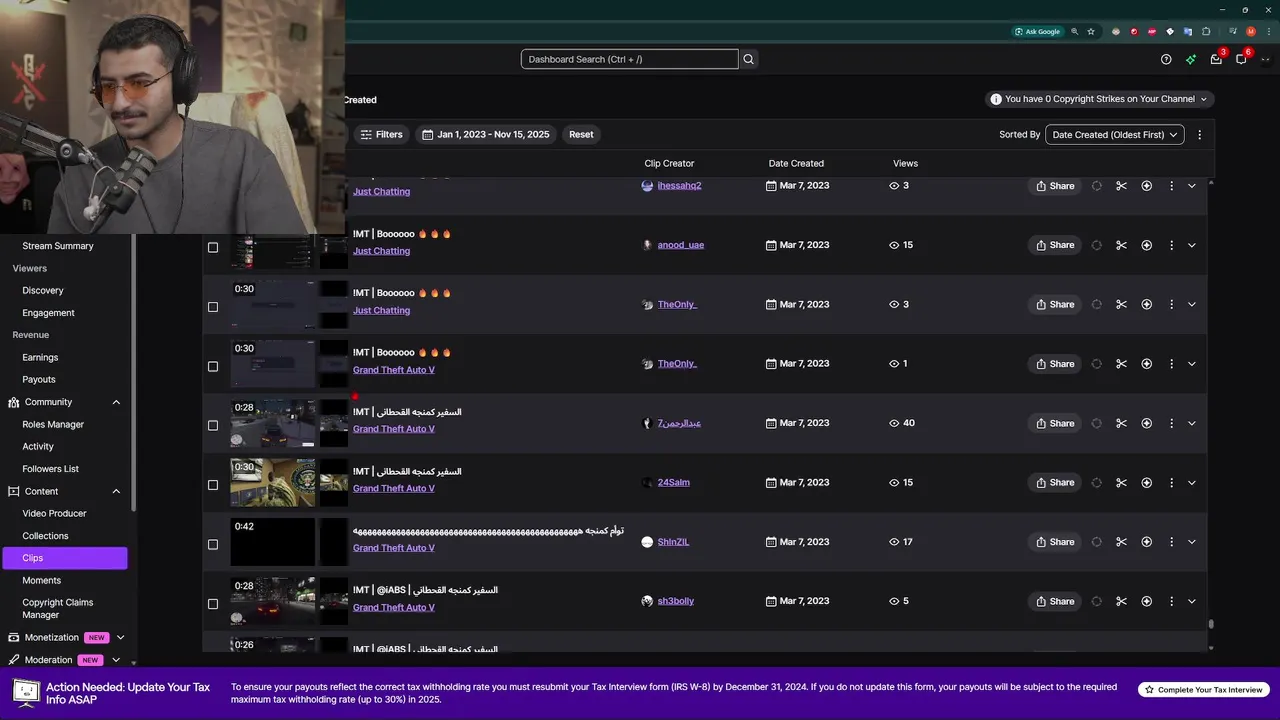Collapse the Content section chevron

(116, 491)
